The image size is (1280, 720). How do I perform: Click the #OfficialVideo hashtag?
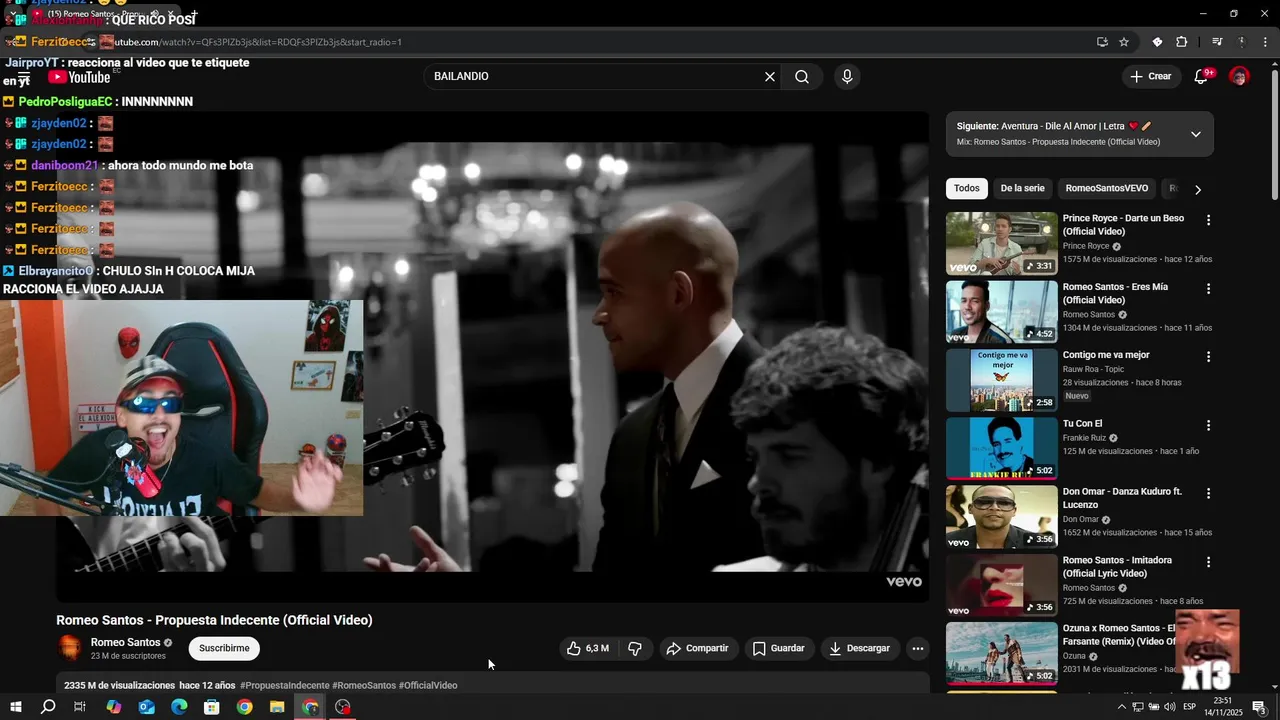point(428,686)
